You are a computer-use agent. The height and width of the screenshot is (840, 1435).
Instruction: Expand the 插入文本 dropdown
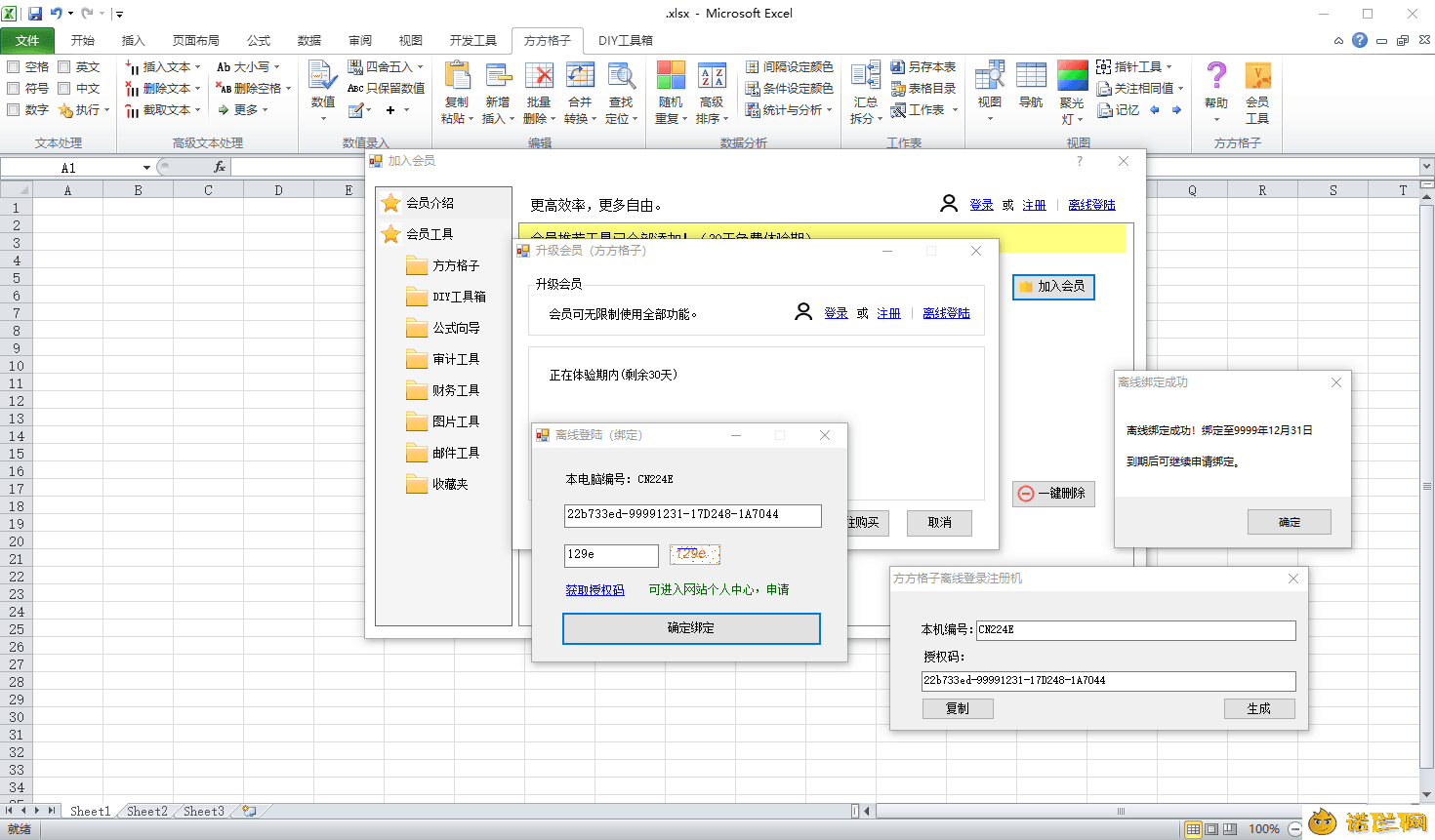tap(197, 67)
